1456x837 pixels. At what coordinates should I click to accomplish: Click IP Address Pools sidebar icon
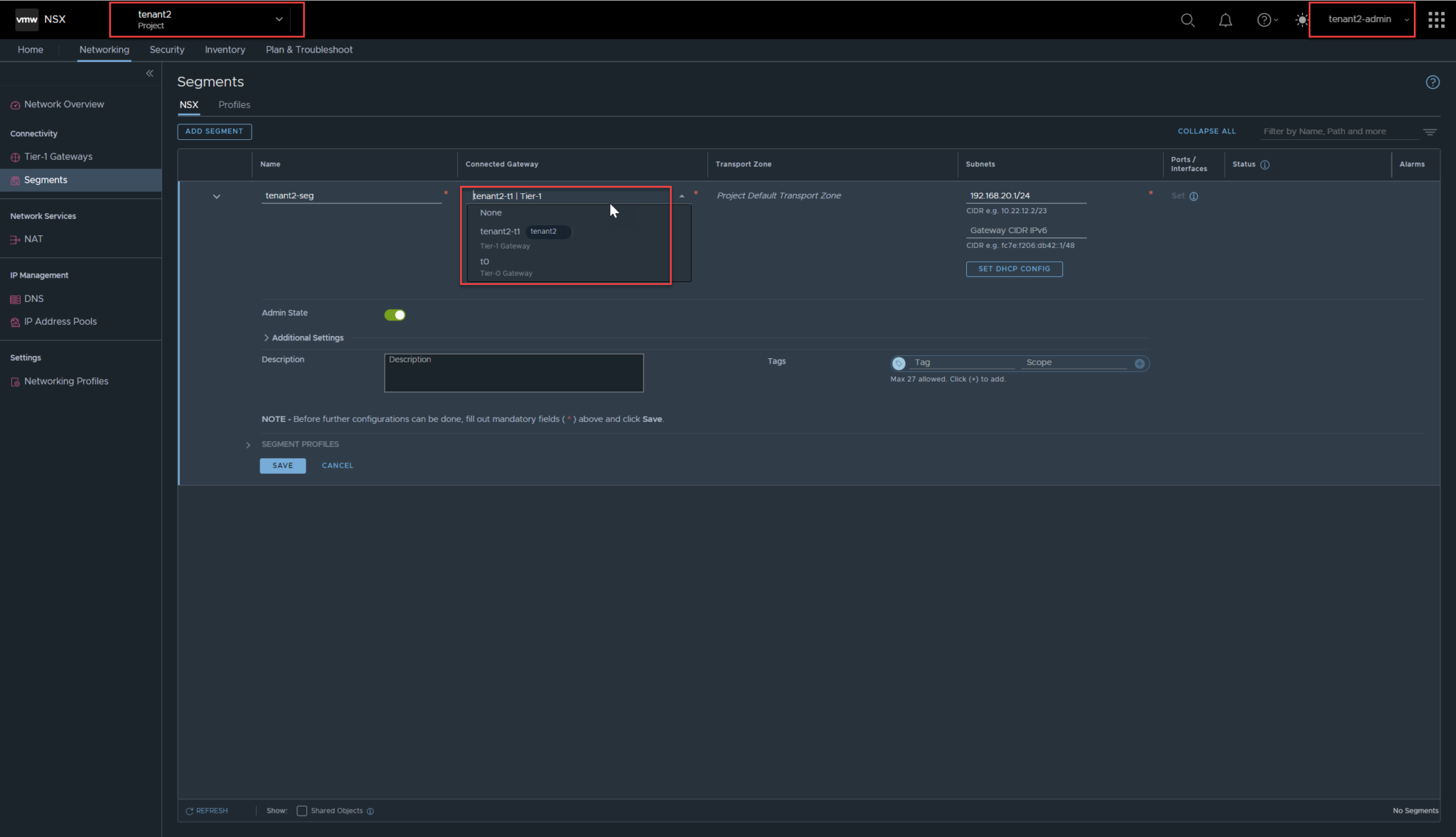(x=15, y=322)
